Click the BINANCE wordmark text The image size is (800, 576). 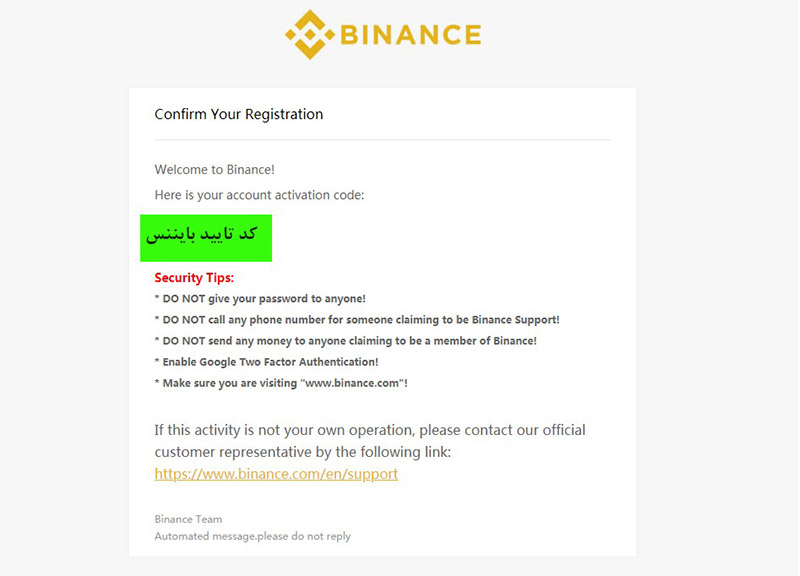point(411,35)
